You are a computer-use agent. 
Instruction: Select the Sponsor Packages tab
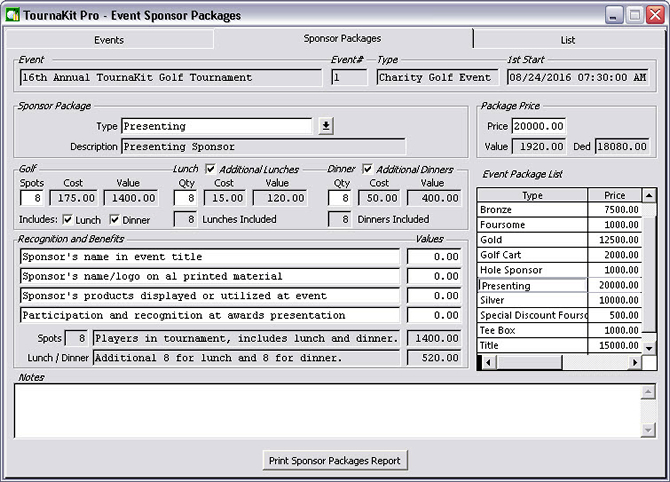[x=342, y=38]
